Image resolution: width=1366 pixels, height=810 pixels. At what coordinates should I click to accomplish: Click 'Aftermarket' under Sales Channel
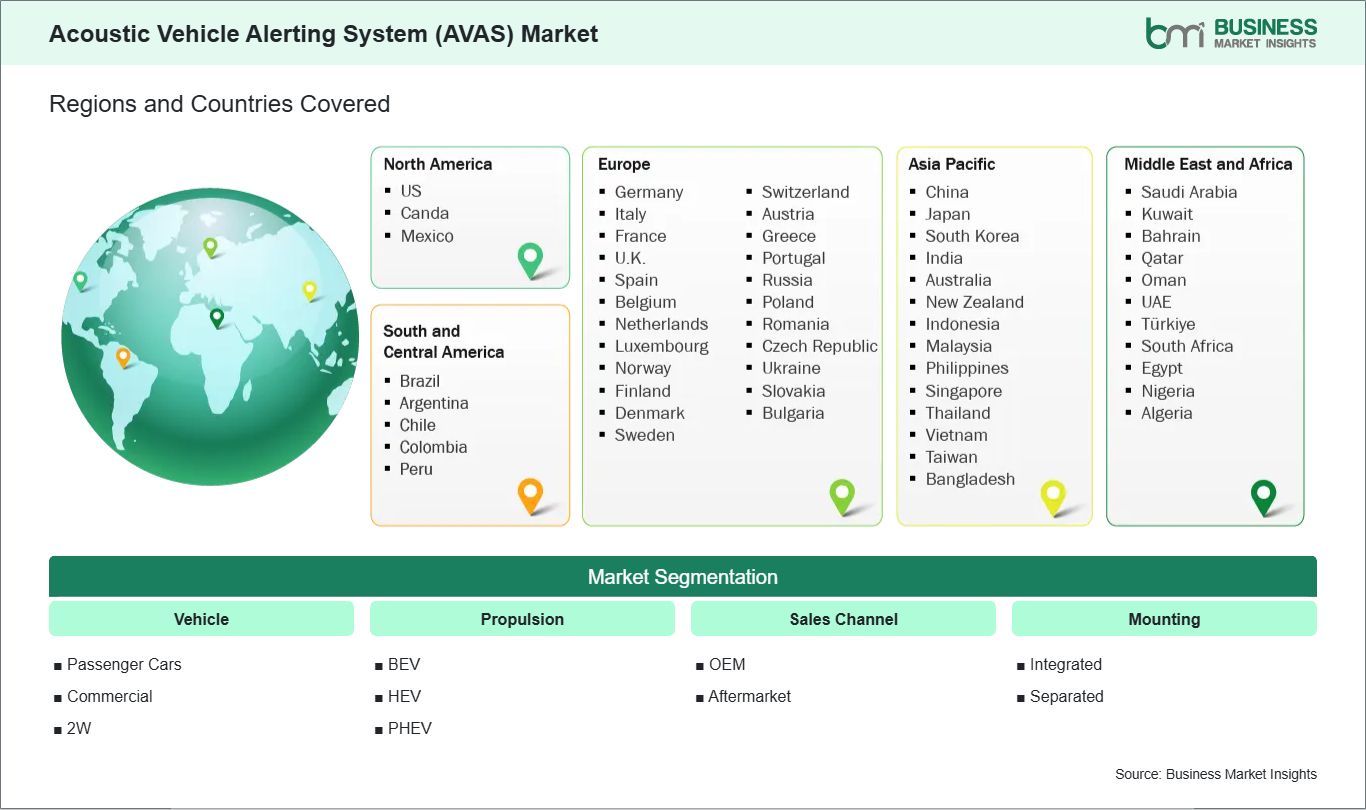click(750, 696)
